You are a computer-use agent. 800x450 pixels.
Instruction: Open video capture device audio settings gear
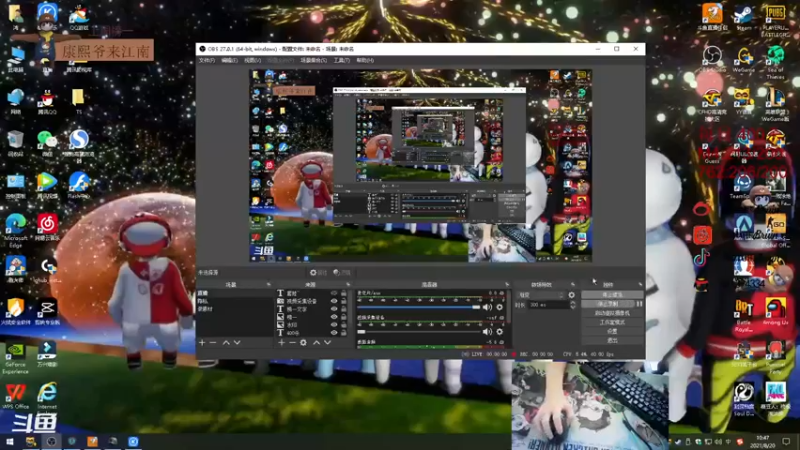500,332
